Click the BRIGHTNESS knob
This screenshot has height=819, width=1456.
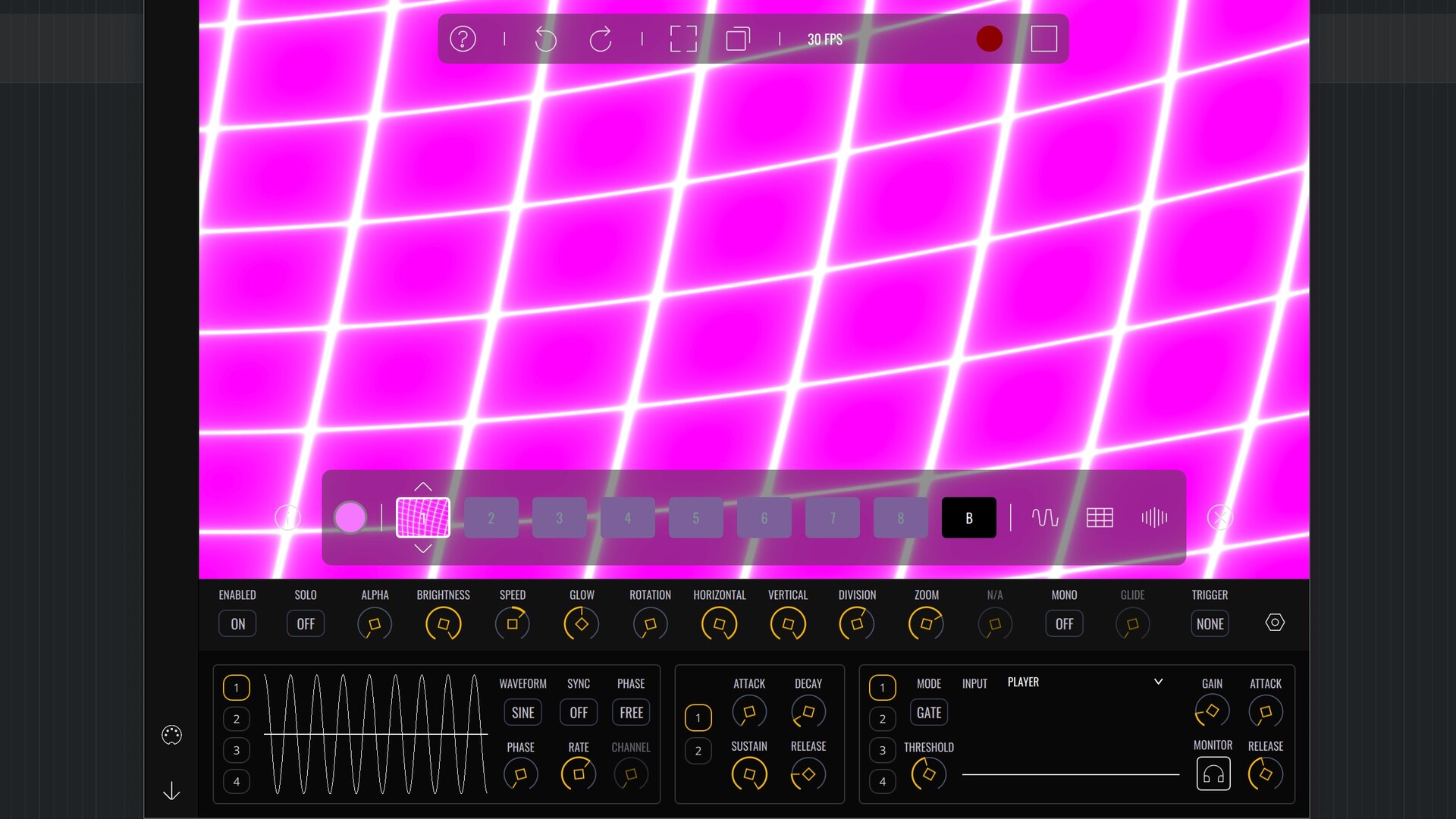[x=444, y=624]
